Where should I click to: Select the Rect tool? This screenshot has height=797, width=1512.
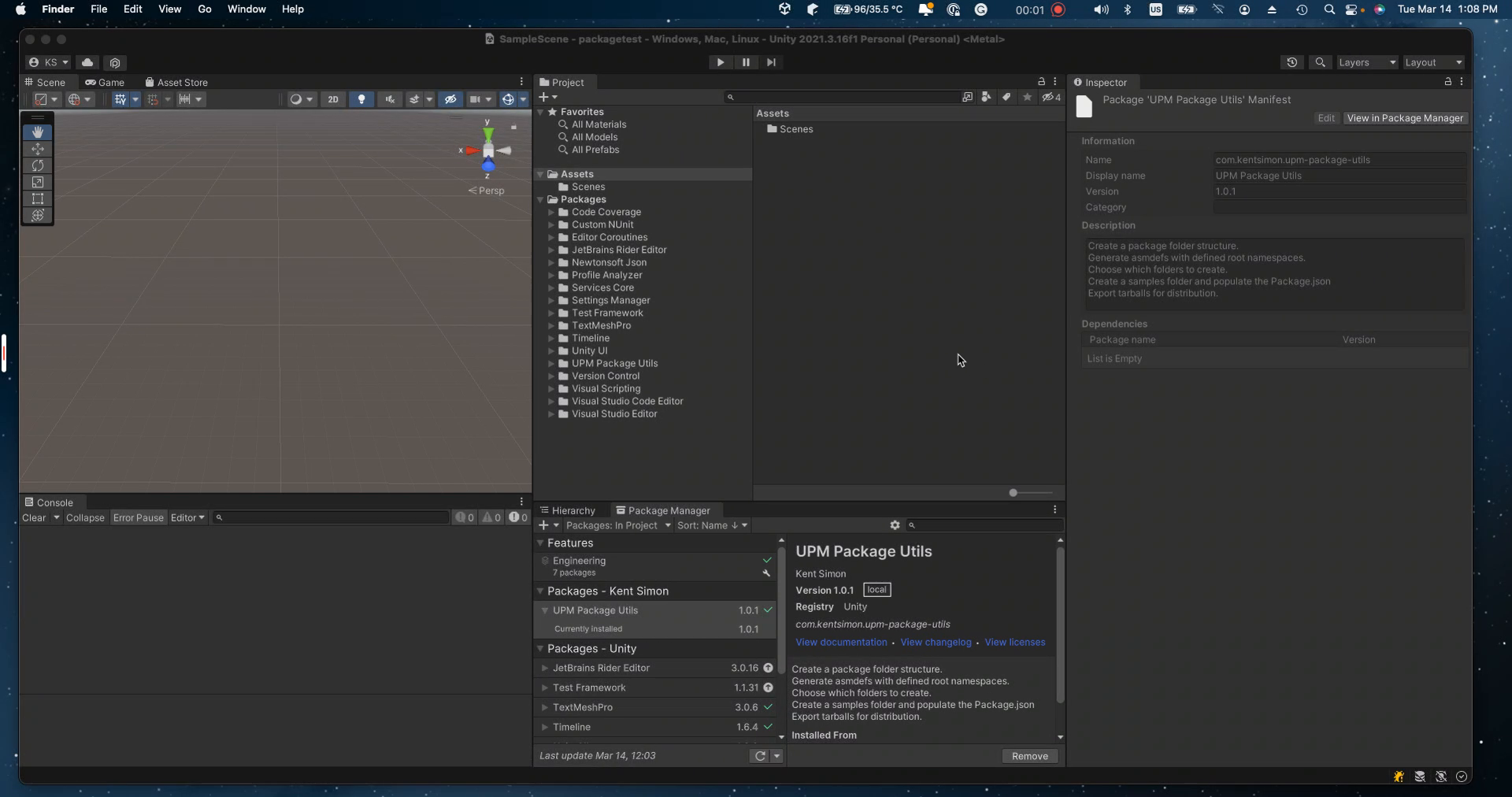(x=37, y=198)
